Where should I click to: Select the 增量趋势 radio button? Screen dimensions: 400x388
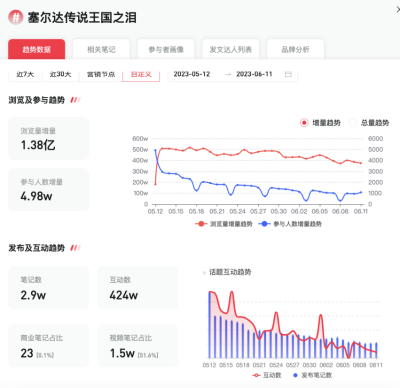[x=304, y=123]
